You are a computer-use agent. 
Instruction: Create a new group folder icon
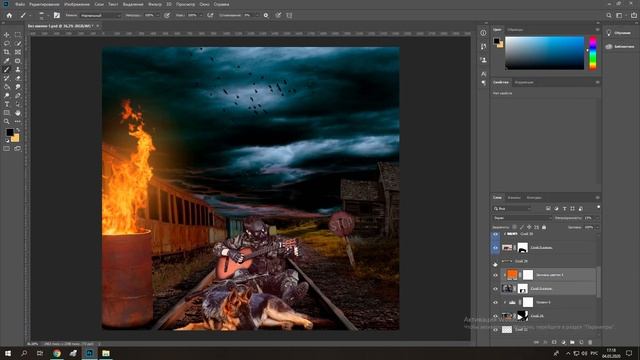pos(572,342)
